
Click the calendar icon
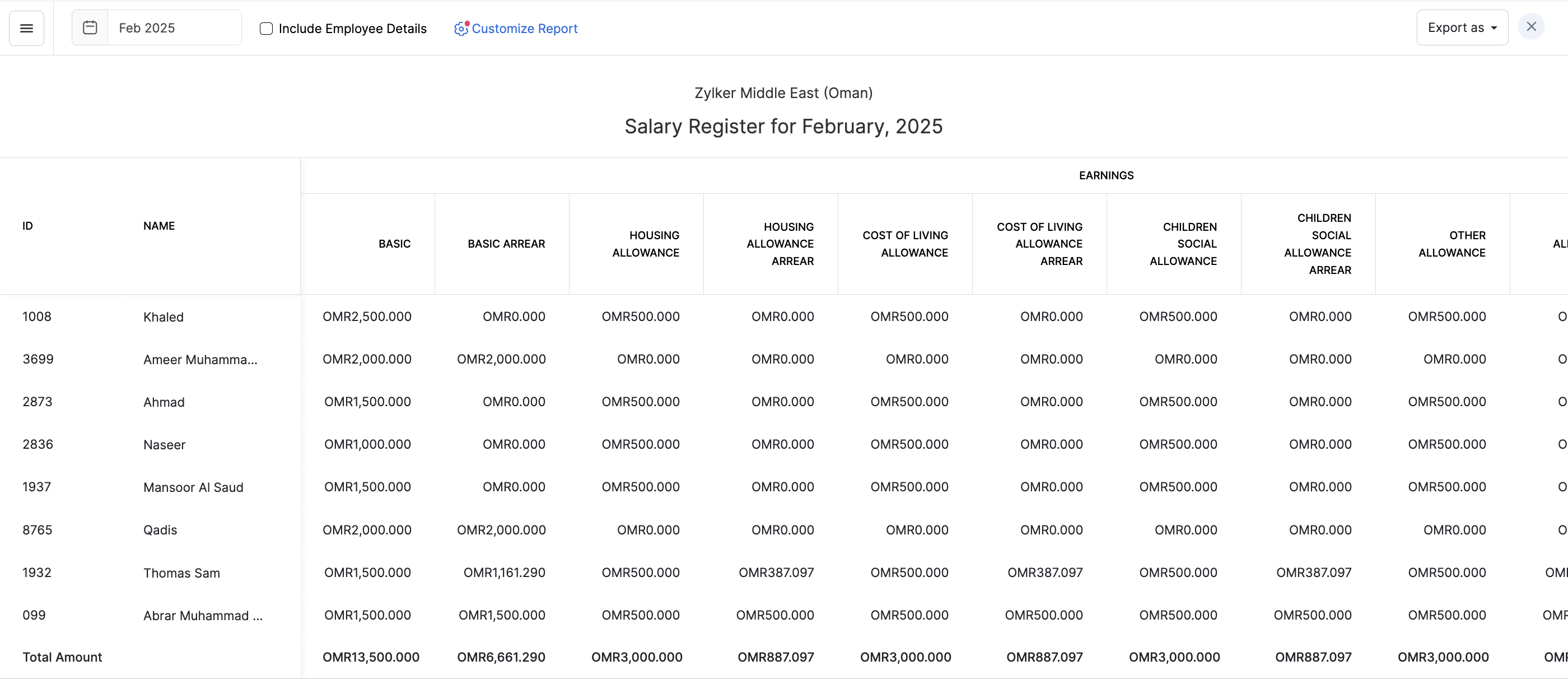pyautogui.click(x=90, y=27)
